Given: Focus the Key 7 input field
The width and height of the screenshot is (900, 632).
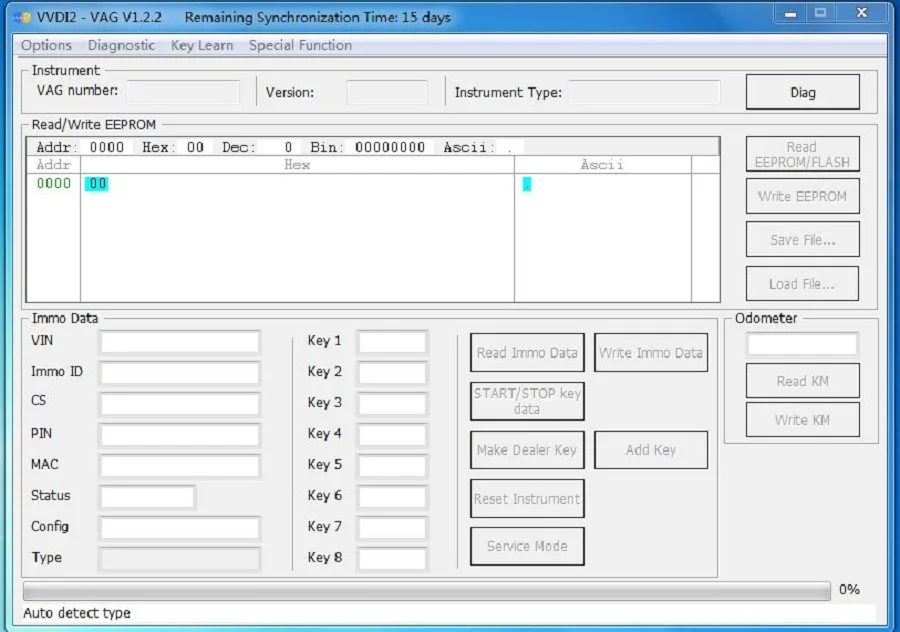Looking at the screenshot, I should click(392, 528).
